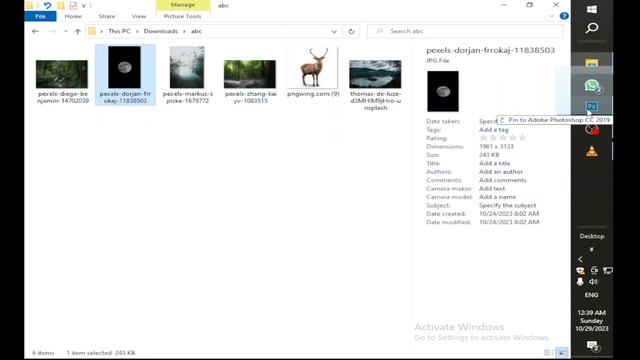Viewport: 640px width, 360px height.
Task: Open VLC media player from the taskbar
Action: [x=592, y=151]
